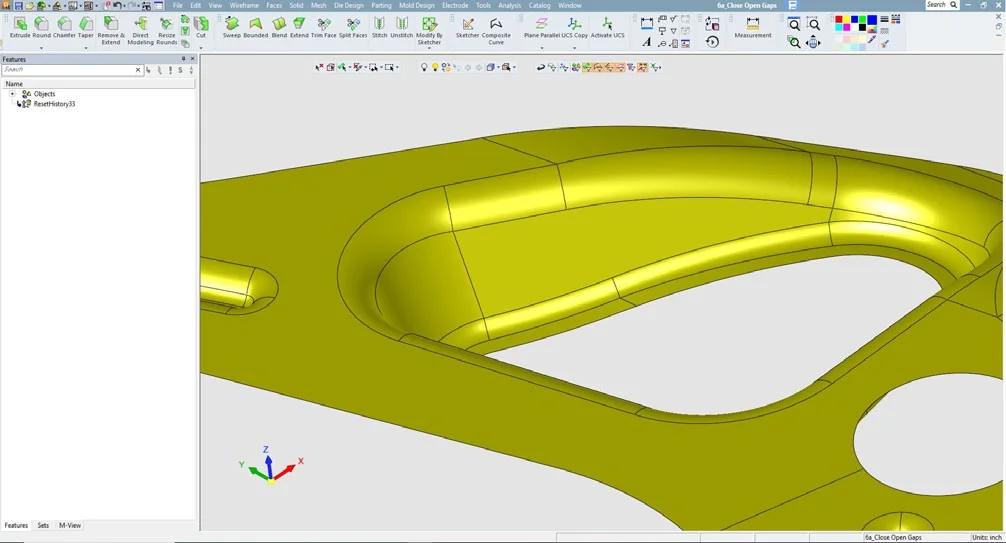Toggle the last highlighted orange filter icon
Screen dimensions: 1006x543
coord(642,67)
